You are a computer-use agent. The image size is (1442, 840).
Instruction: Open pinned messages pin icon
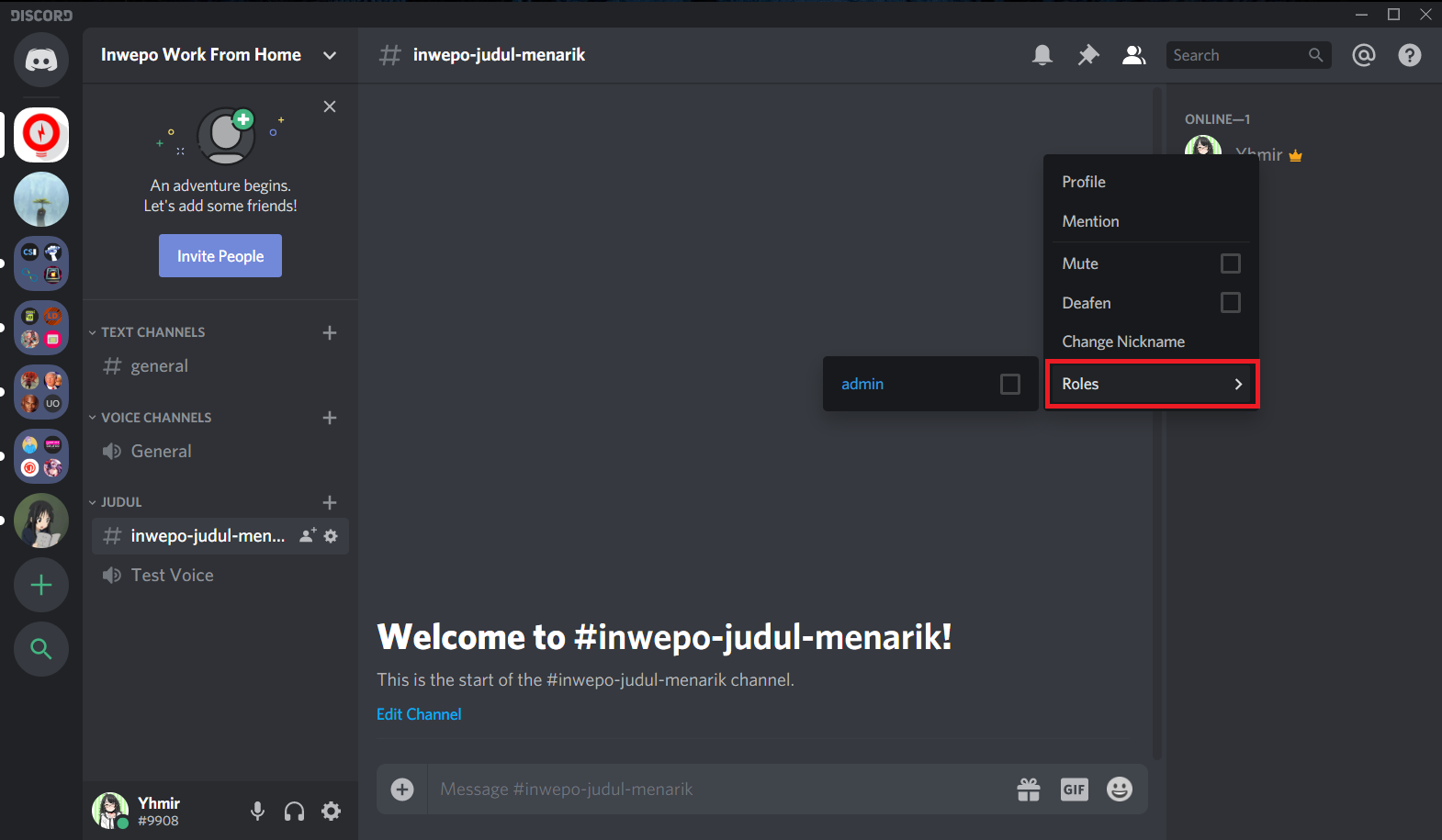tap(1087, 55)
